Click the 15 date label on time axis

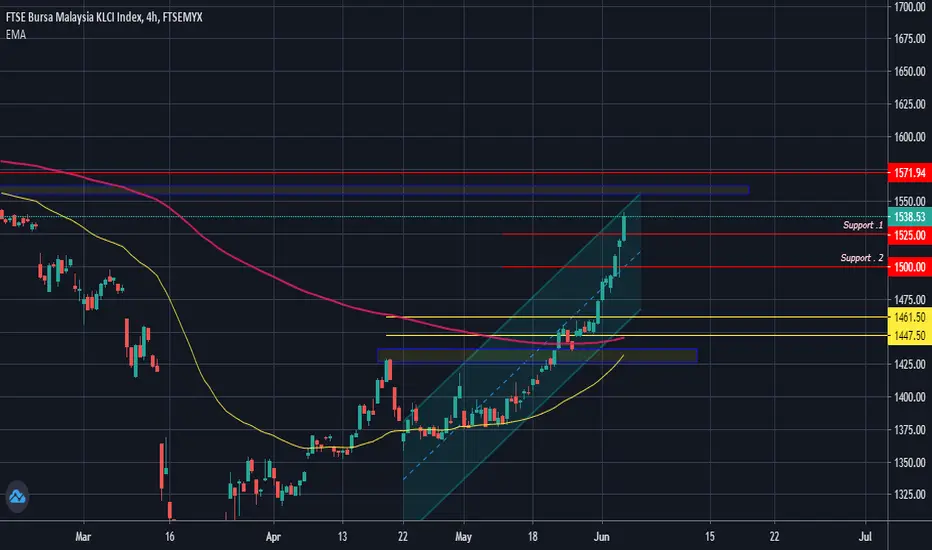point(710,537)
